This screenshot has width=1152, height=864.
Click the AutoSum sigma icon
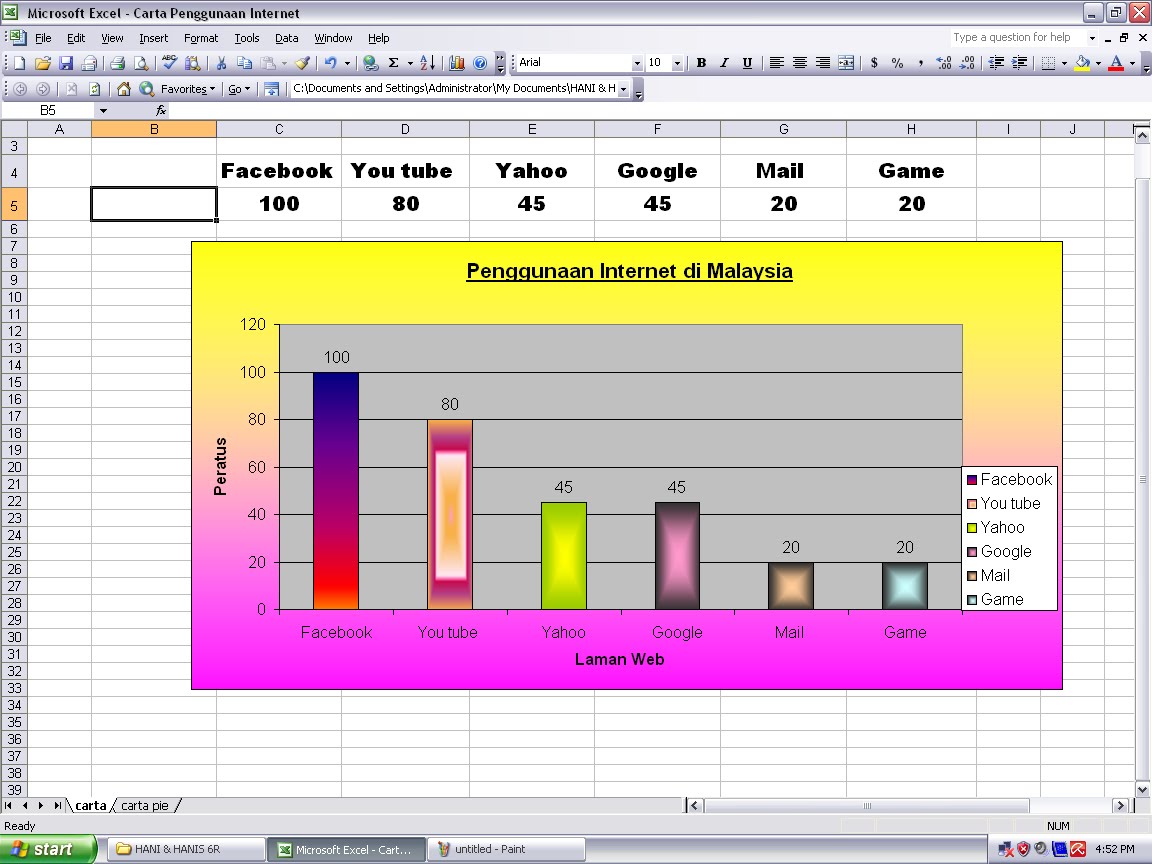tap(394, 63)
